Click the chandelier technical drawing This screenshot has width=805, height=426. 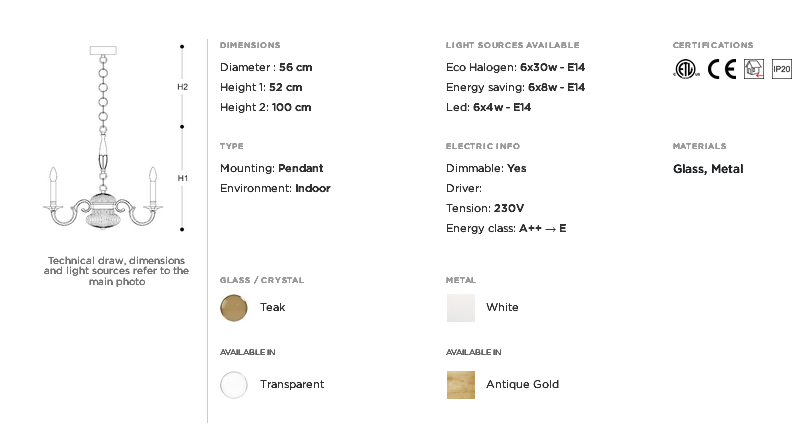click(x=103, y=137)
